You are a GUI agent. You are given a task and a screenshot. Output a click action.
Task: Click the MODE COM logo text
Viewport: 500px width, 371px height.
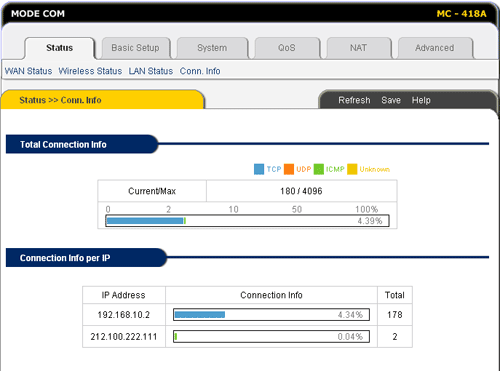coord(38,14)
